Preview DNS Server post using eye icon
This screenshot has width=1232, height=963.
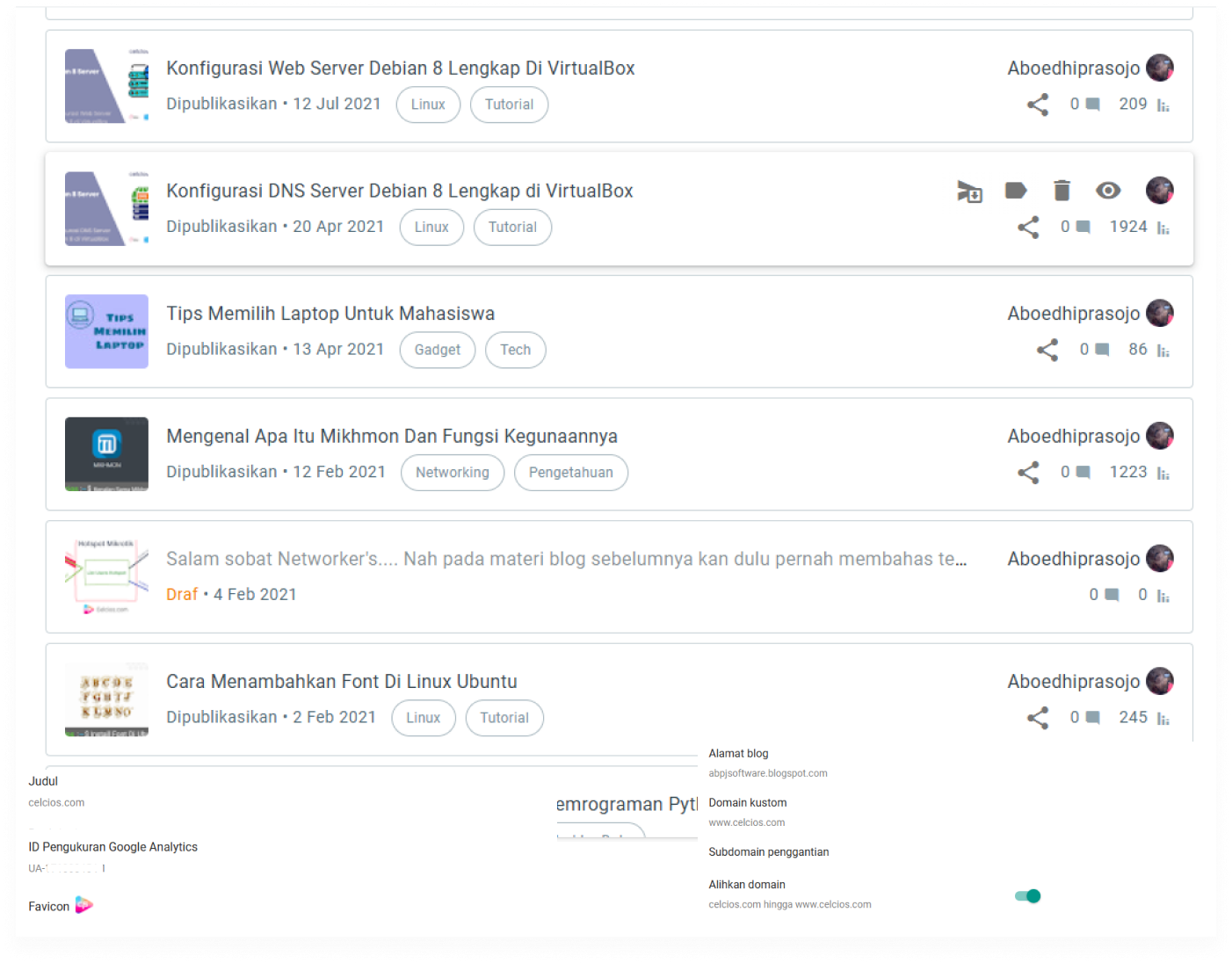1108,191
